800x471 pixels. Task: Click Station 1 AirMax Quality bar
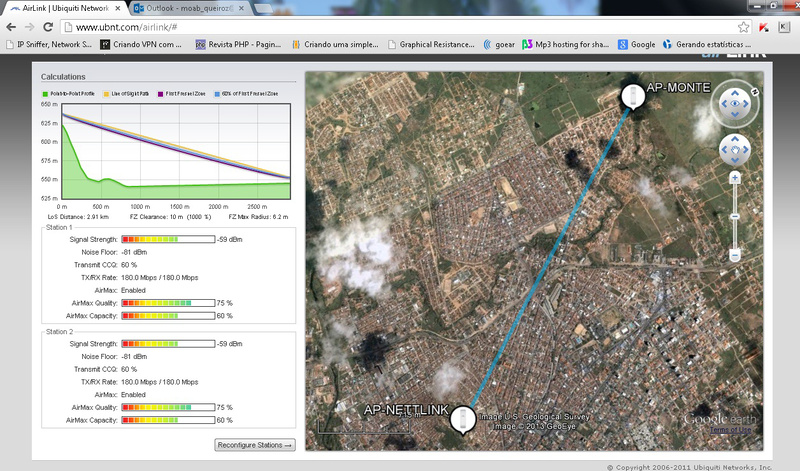(168, 303)
